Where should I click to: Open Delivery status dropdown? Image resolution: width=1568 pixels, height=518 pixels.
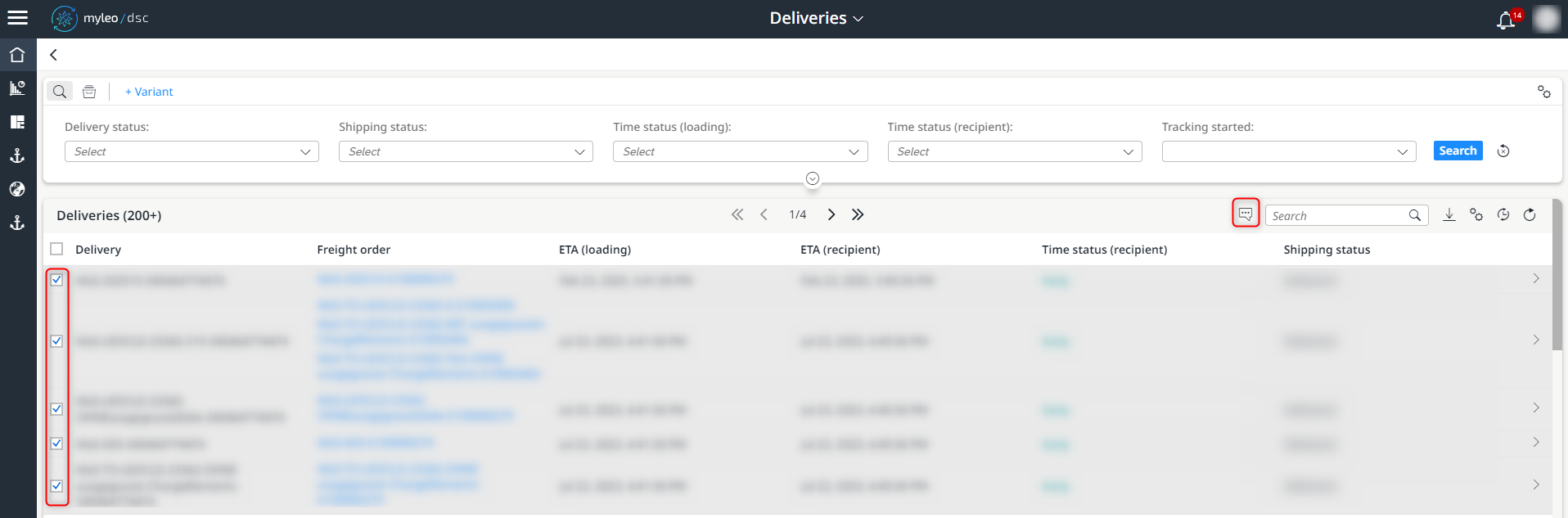[191, 151]
